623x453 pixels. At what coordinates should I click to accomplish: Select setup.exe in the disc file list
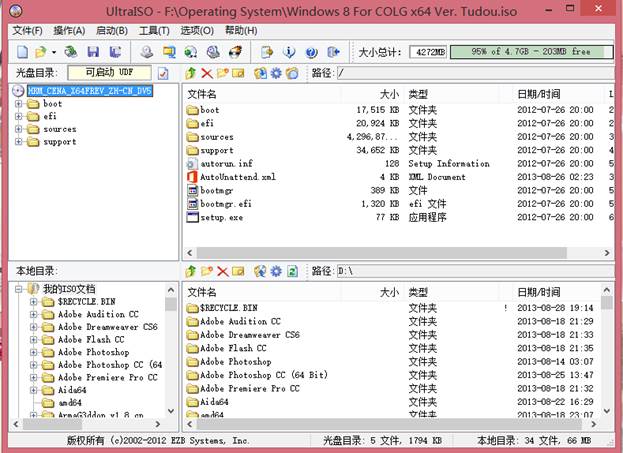[x=221, y=216]
